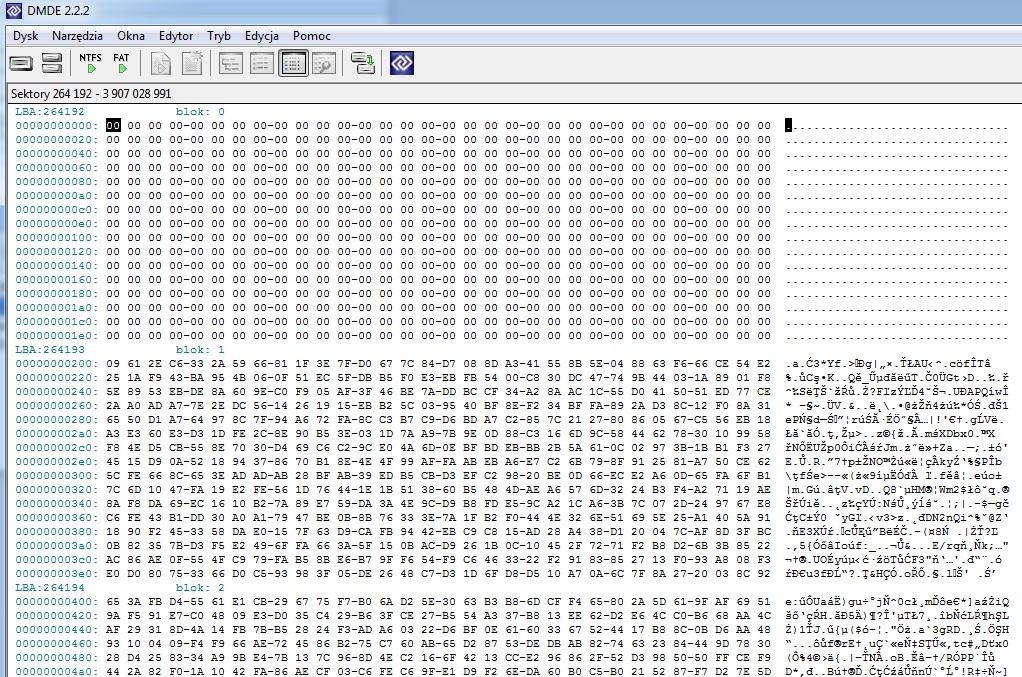Click the 'LBA:264192' label
The height and width of the screenshot is (677, 1022).
[x=50, y=111]
